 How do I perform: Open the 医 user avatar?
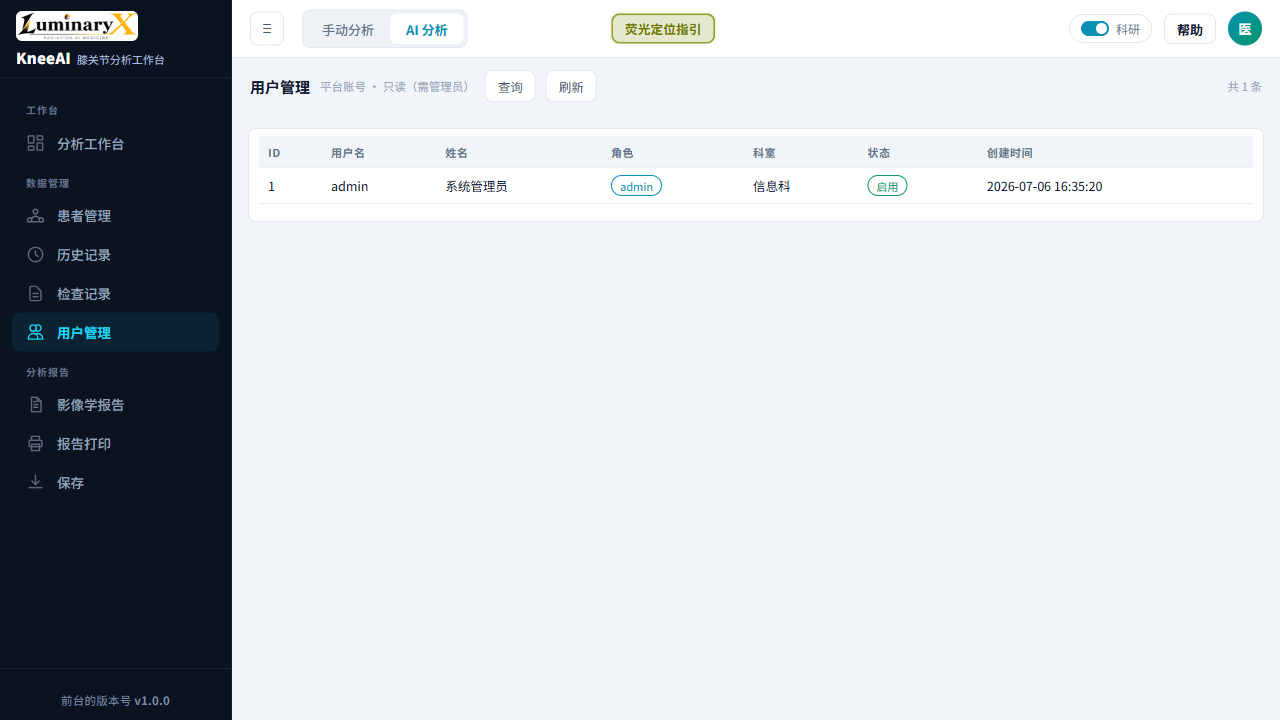pyautogui.click(x=1245, y=29)
